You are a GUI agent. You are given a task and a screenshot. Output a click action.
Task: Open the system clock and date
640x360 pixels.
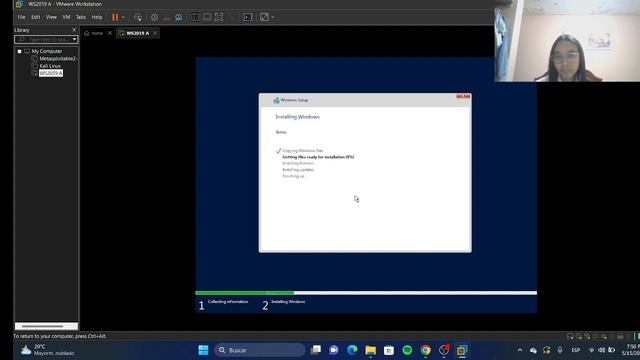631,350
